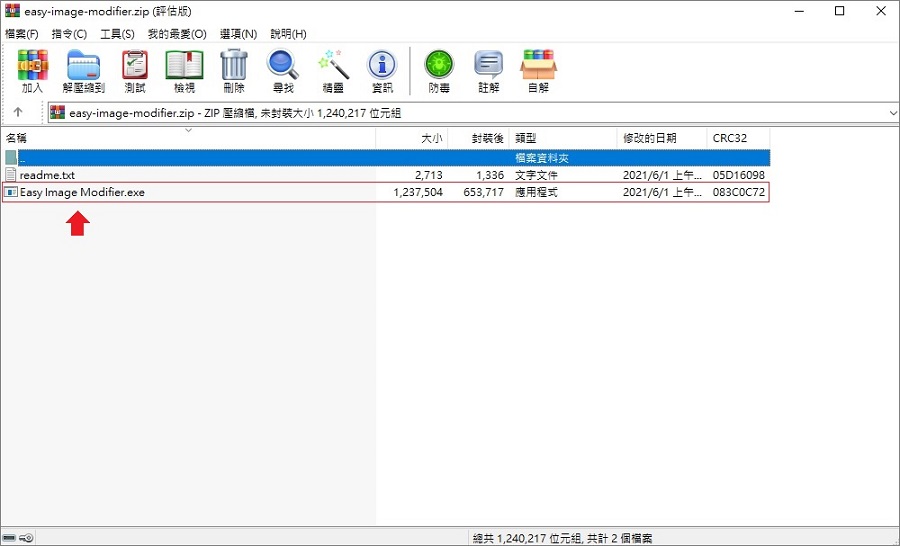
Task: Click the 自解 (SFX) toolbar icon
Action: 538,65
